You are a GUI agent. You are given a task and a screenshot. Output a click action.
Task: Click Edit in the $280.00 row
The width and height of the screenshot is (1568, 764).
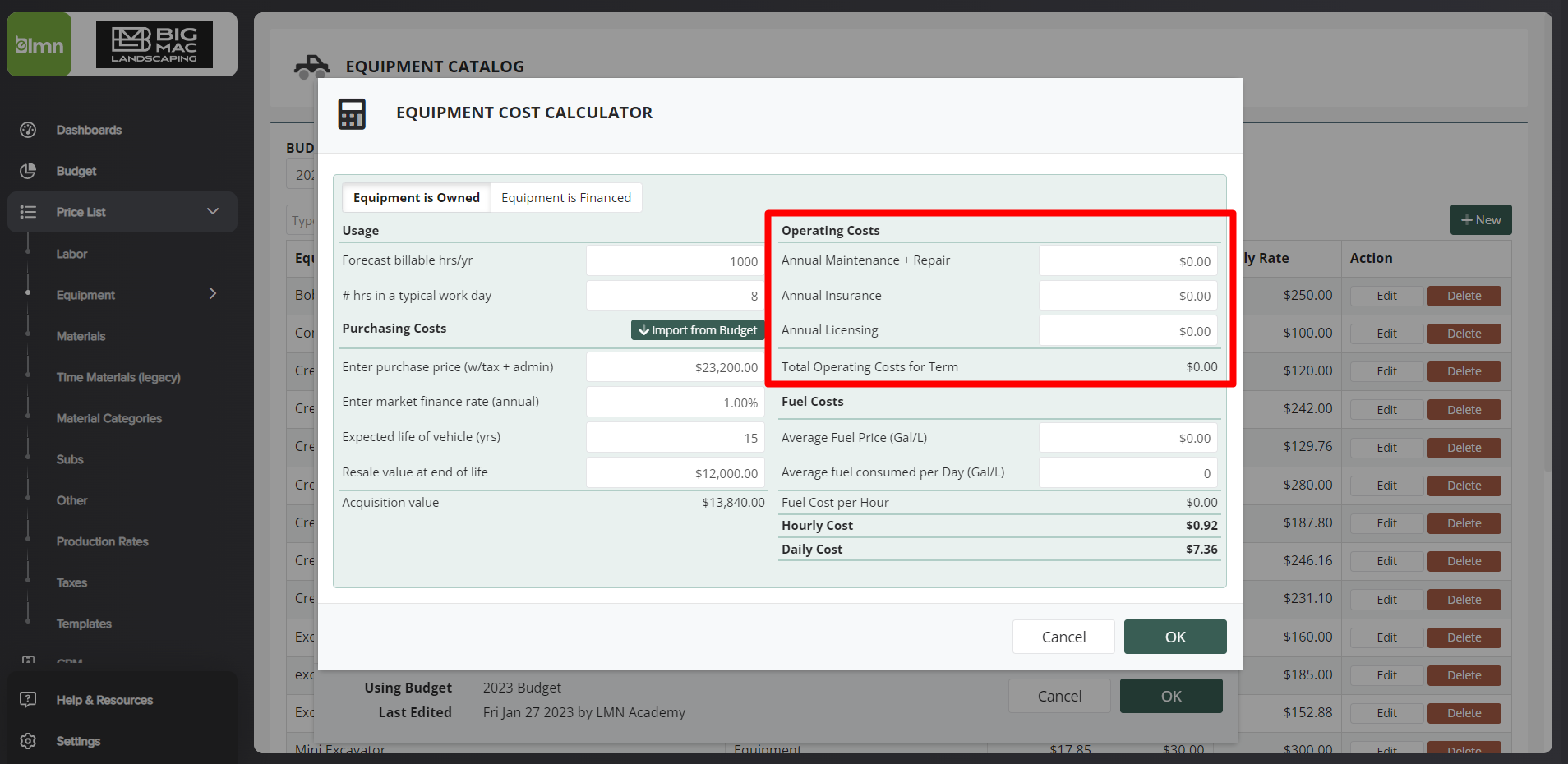click(1387, 486)
